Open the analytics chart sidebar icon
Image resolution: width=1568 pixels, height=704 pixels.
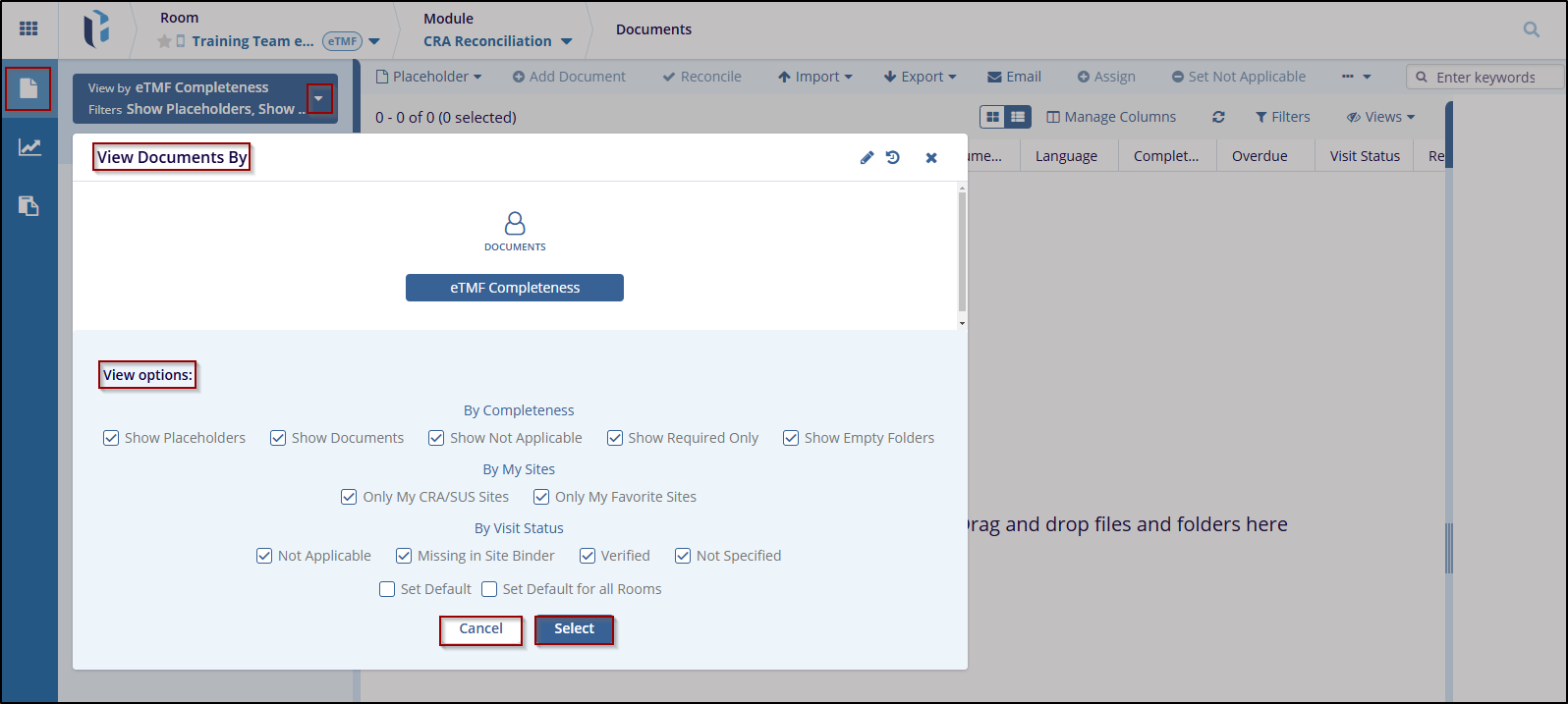click(29, 147)
